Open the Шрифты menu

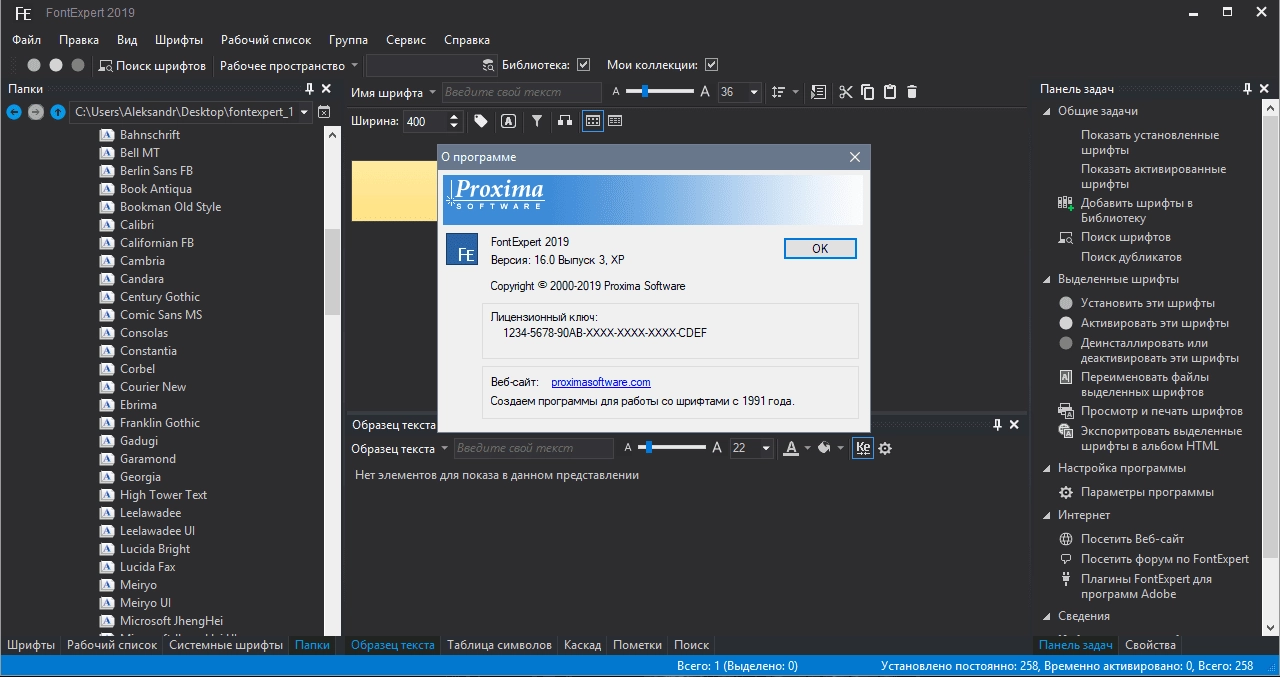(x=179, y=40)
